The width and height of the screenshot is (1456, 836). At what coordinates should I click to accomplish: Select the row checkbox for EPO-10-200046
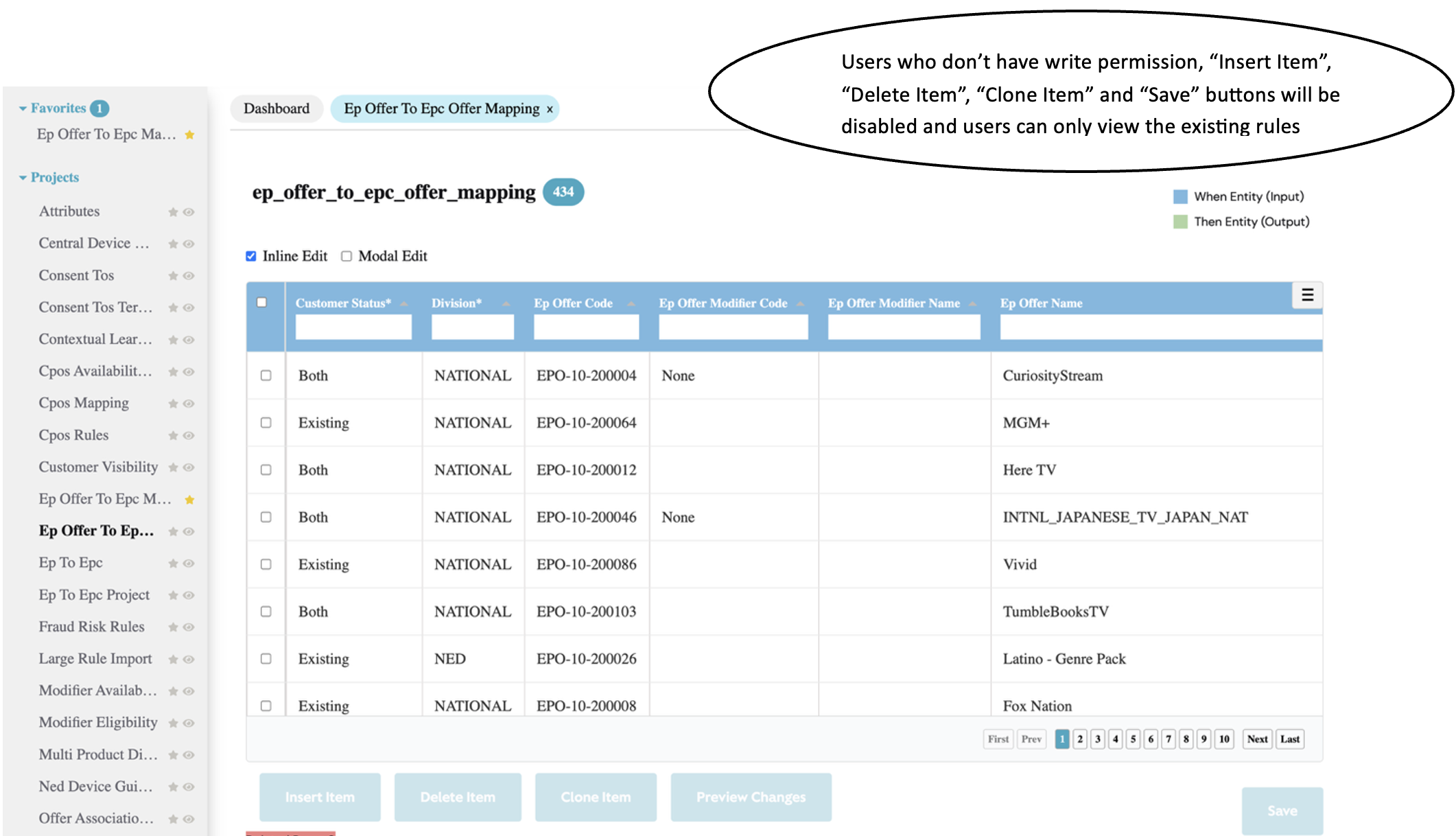click(x=266, y=517)
